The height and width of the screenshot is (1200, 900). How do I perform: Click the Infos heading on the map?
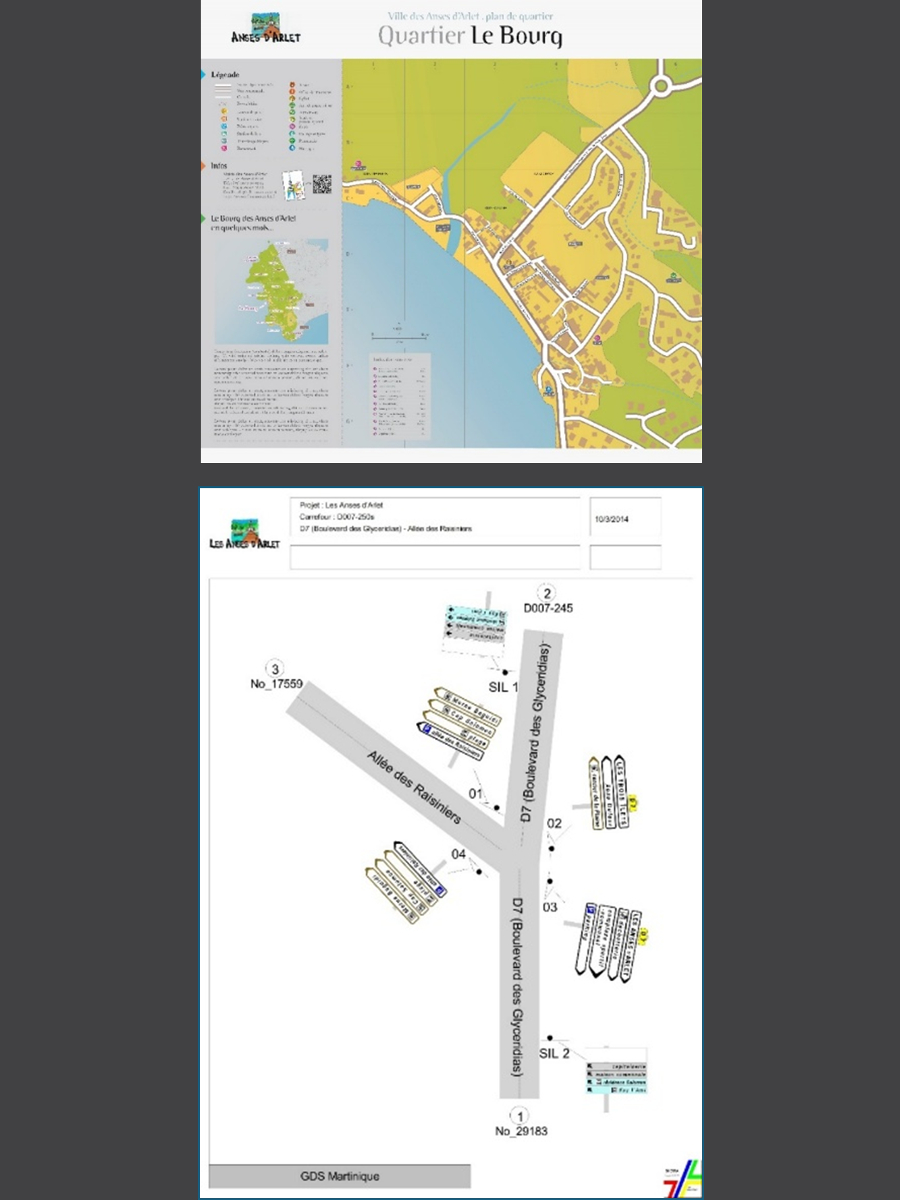pos(219,166)
